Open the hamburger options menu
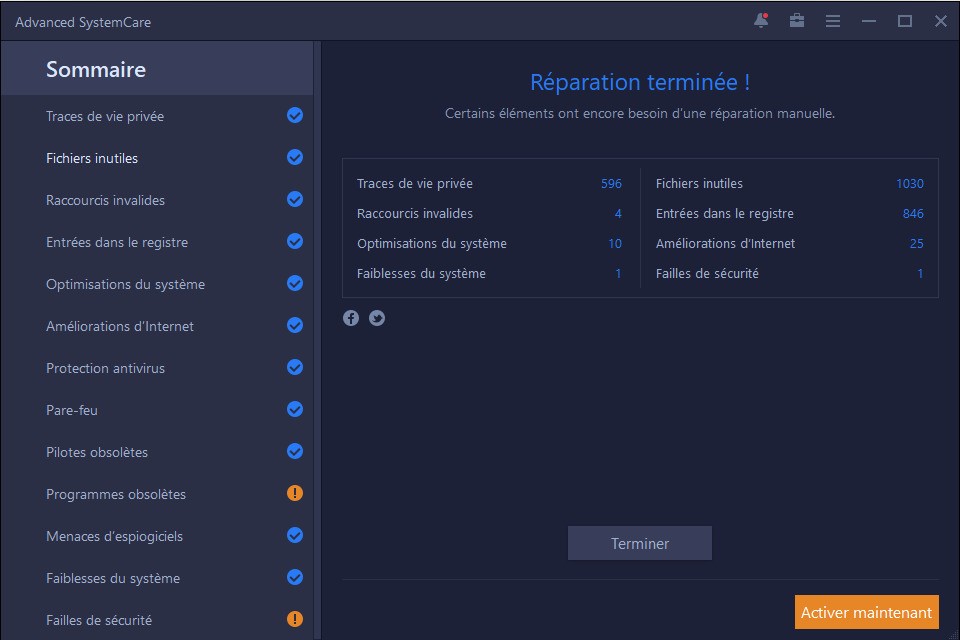Screen dimensions: 960x640 pyautogui.click(x=833, y=21)
